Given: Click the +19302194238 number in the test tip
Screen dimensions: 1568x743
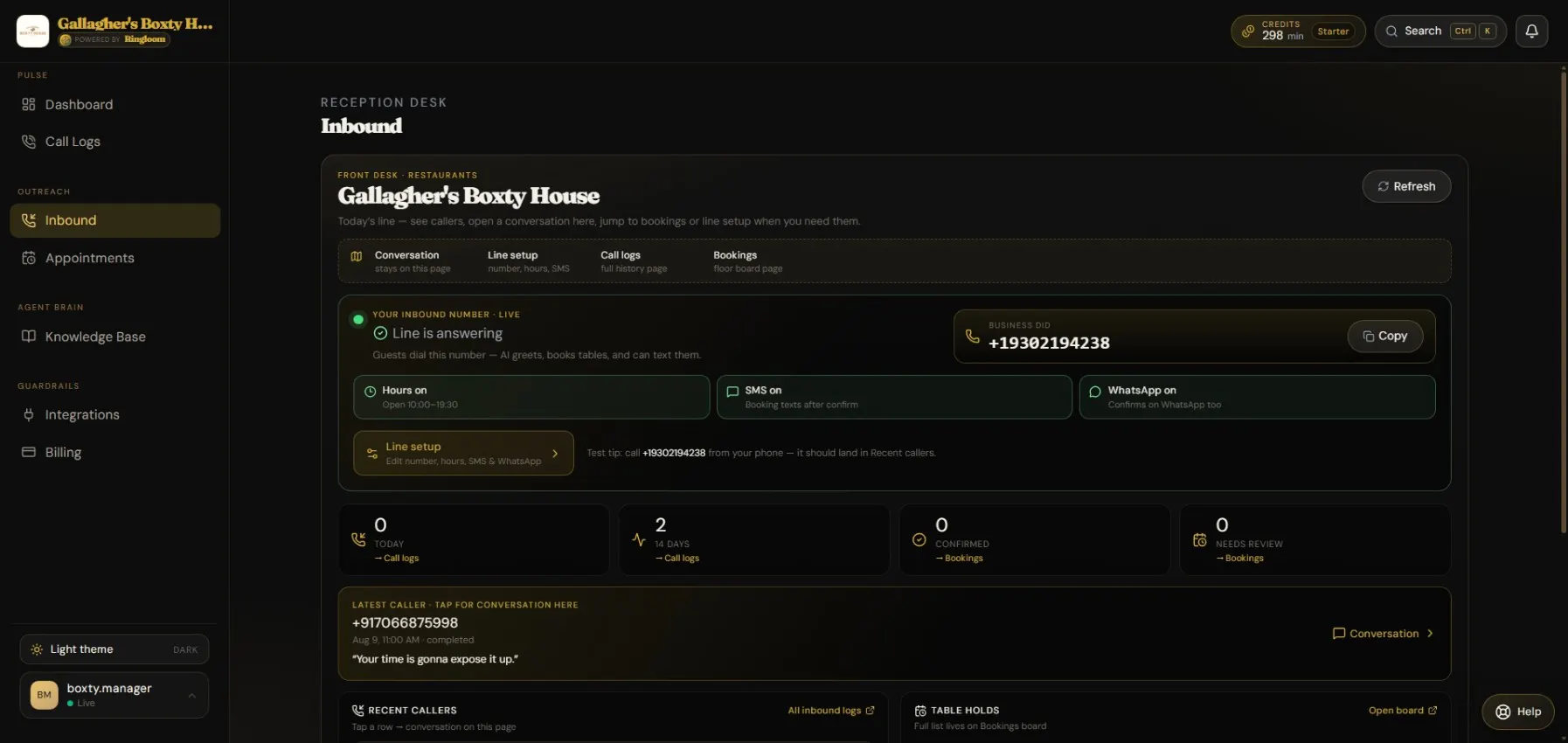Looking at the screenshot, I should 674,453.
